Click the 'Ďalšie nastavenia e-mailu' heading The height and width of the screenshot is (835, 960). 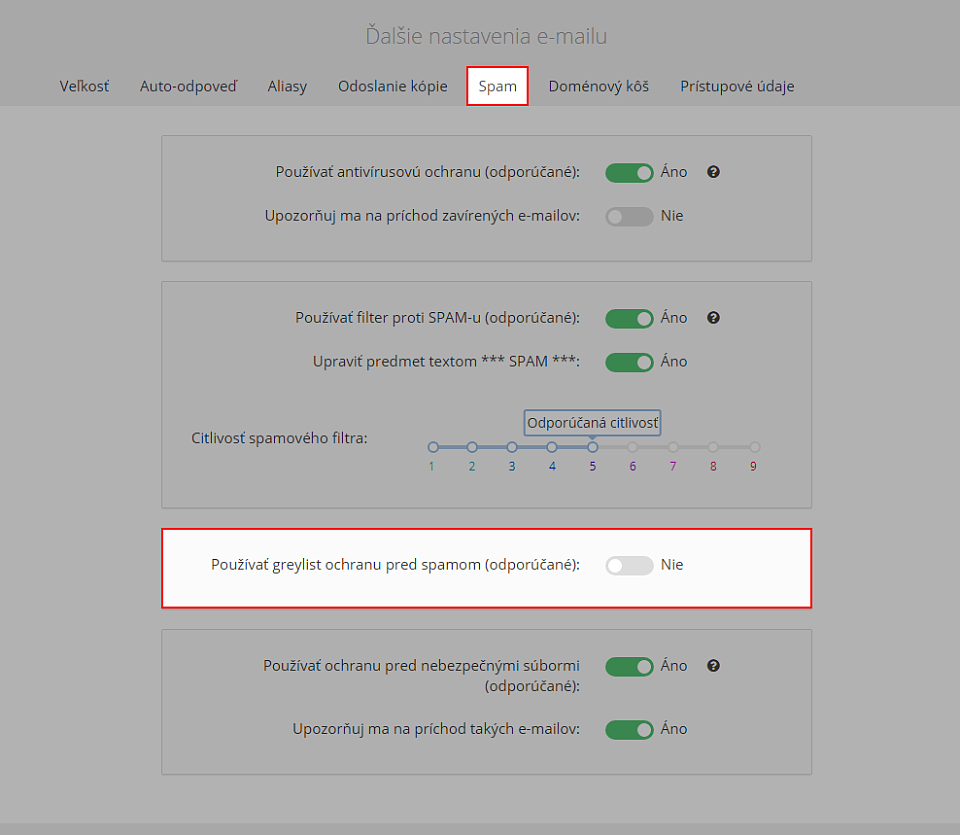[486, 36]
